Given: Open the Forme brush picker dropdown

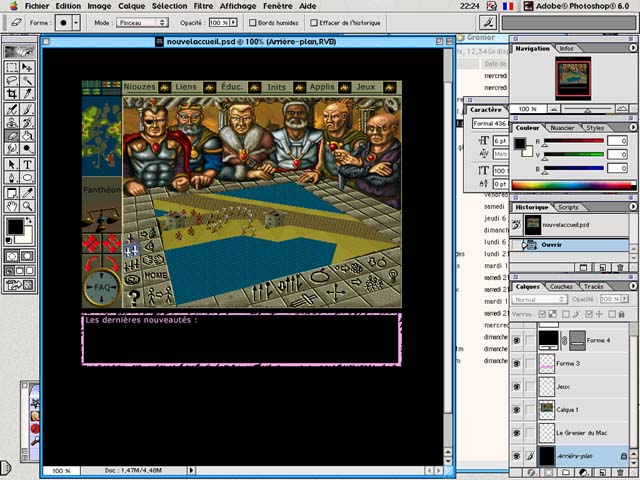Looking at the screenshot, I should tap(76, 23).
